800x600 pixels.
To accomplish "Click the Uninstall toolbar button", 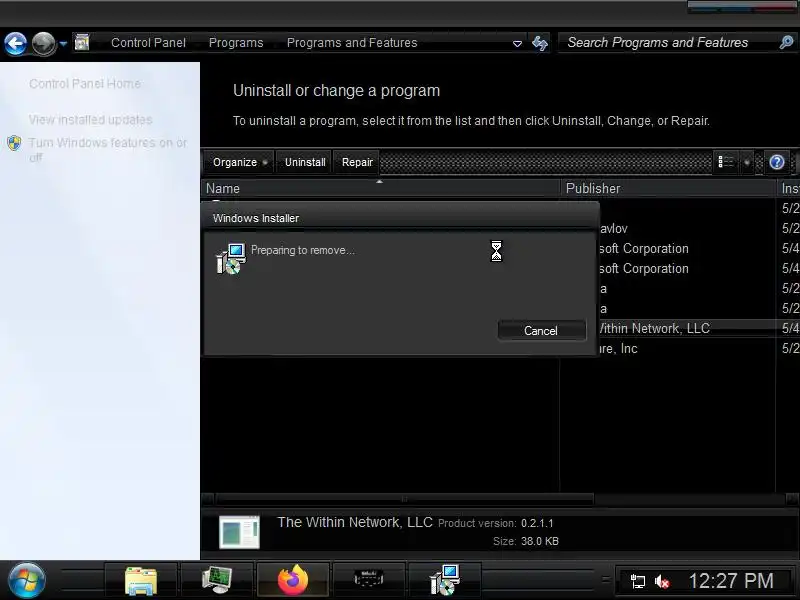I will pyautogui.click(x=305, y=162).
